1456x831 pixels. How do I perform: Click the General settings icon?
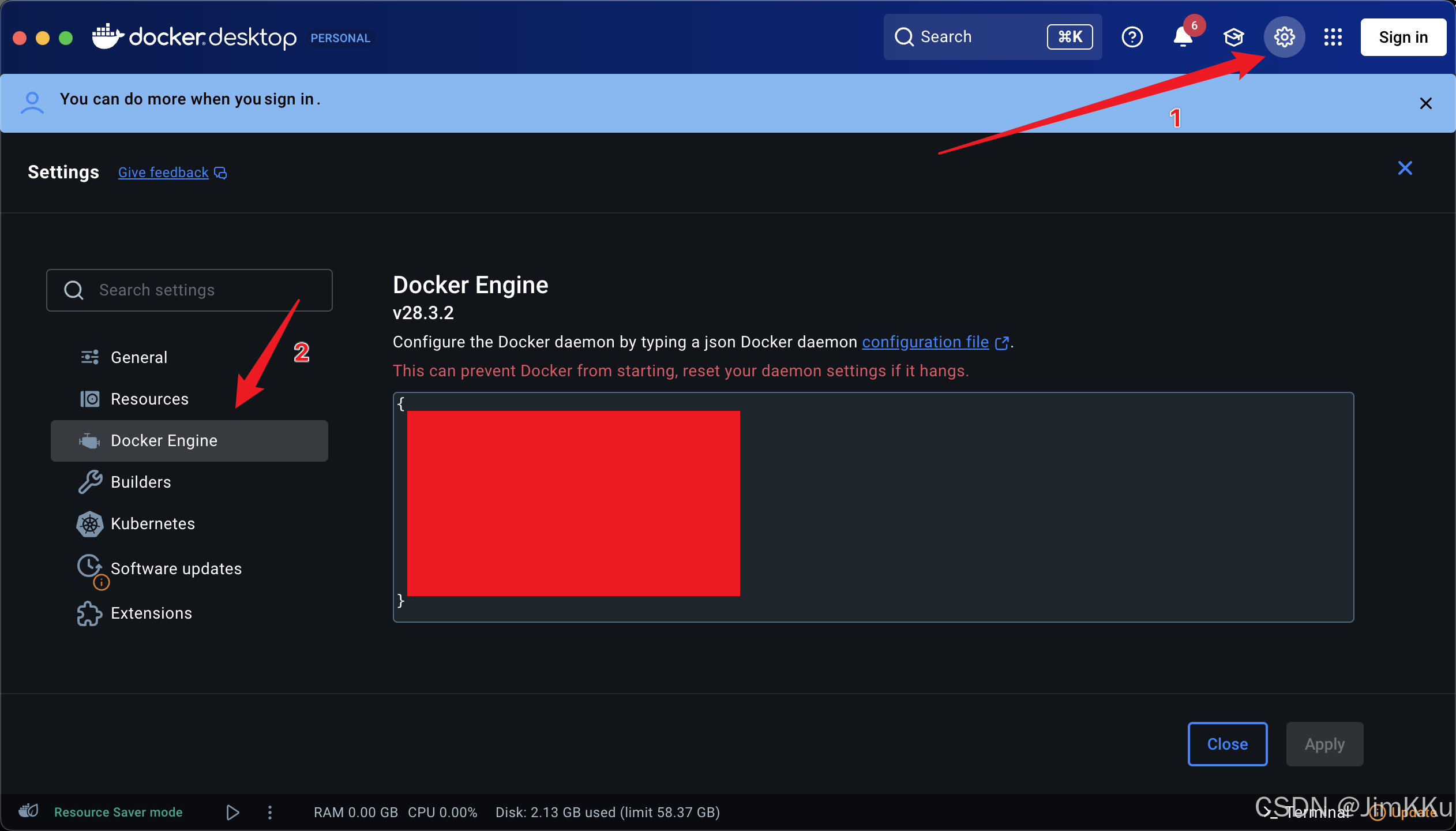pyautogui.click(x=89, y=357)
